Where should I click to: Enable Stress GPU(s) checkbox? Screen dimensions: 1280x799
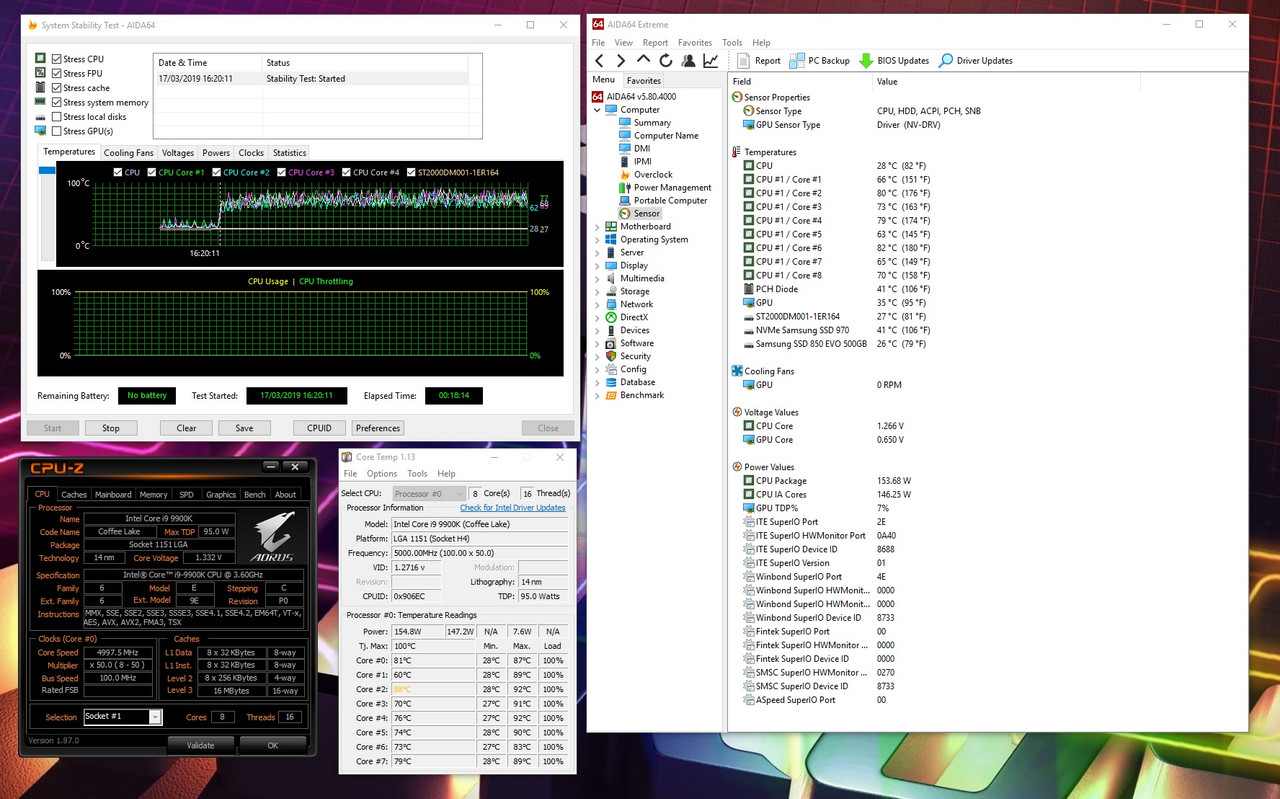(x=57, y=131)
